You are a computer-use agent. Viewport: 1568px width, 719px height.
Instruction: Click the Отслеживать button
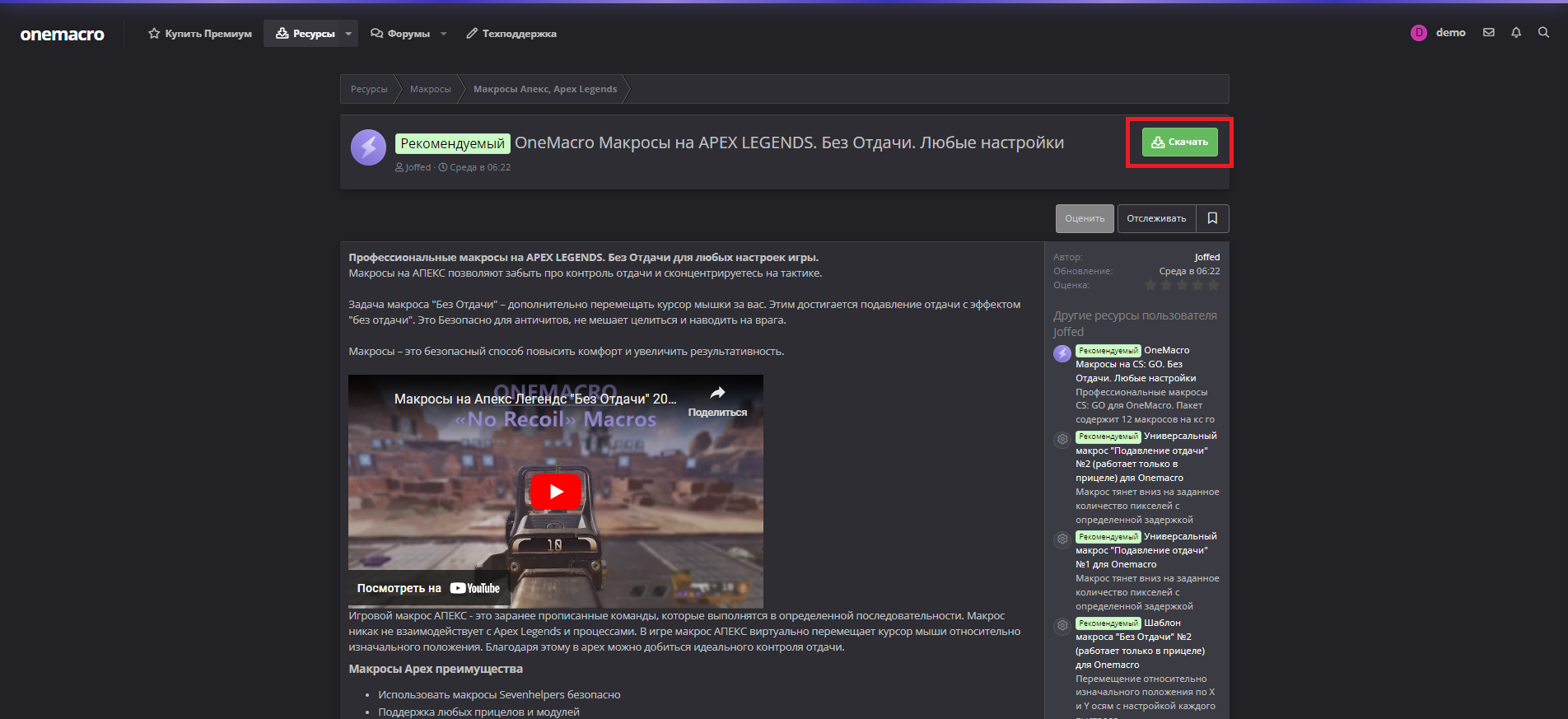coord(1156,218)
